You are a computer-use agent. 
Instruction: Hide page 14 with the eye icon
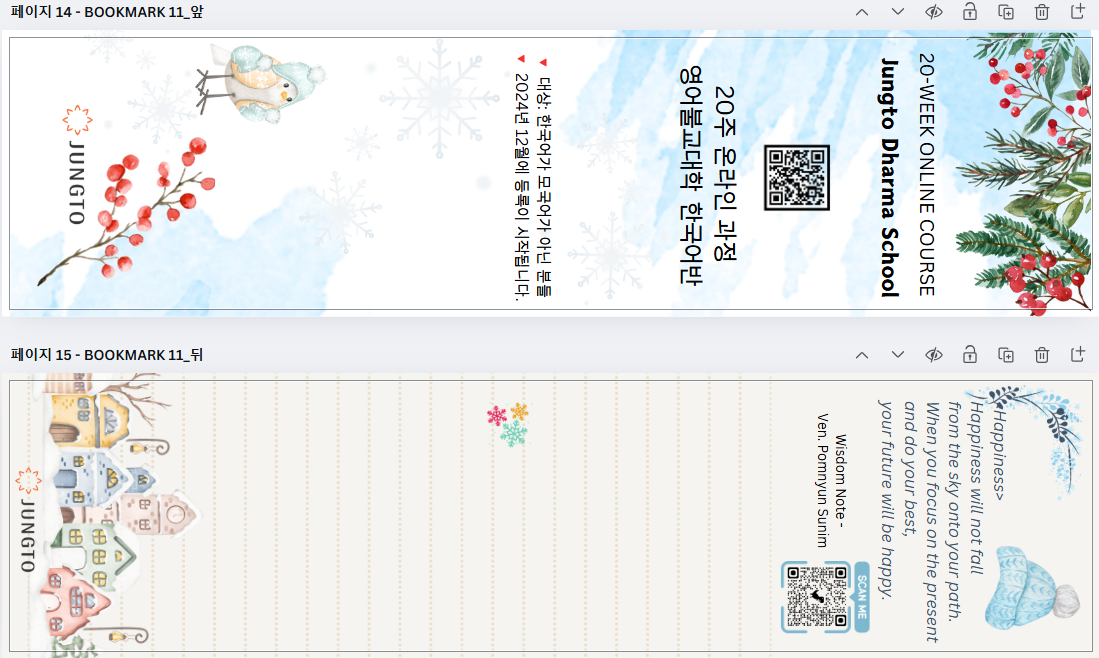tap(934, 12)
